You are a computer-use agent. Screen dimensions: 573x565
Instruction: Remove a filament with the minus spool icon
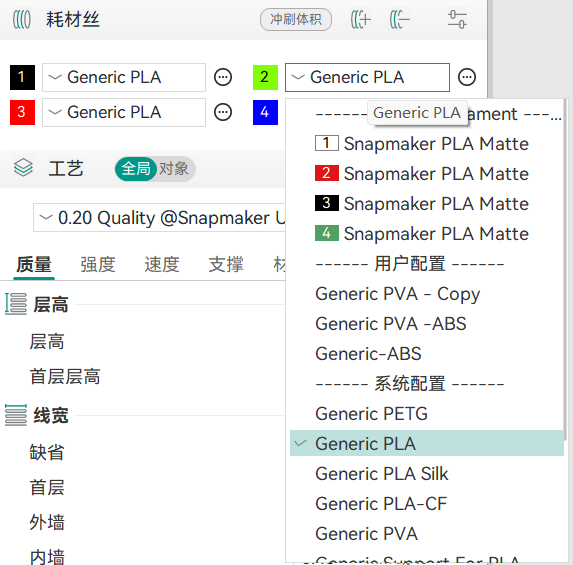click(399, 19)
